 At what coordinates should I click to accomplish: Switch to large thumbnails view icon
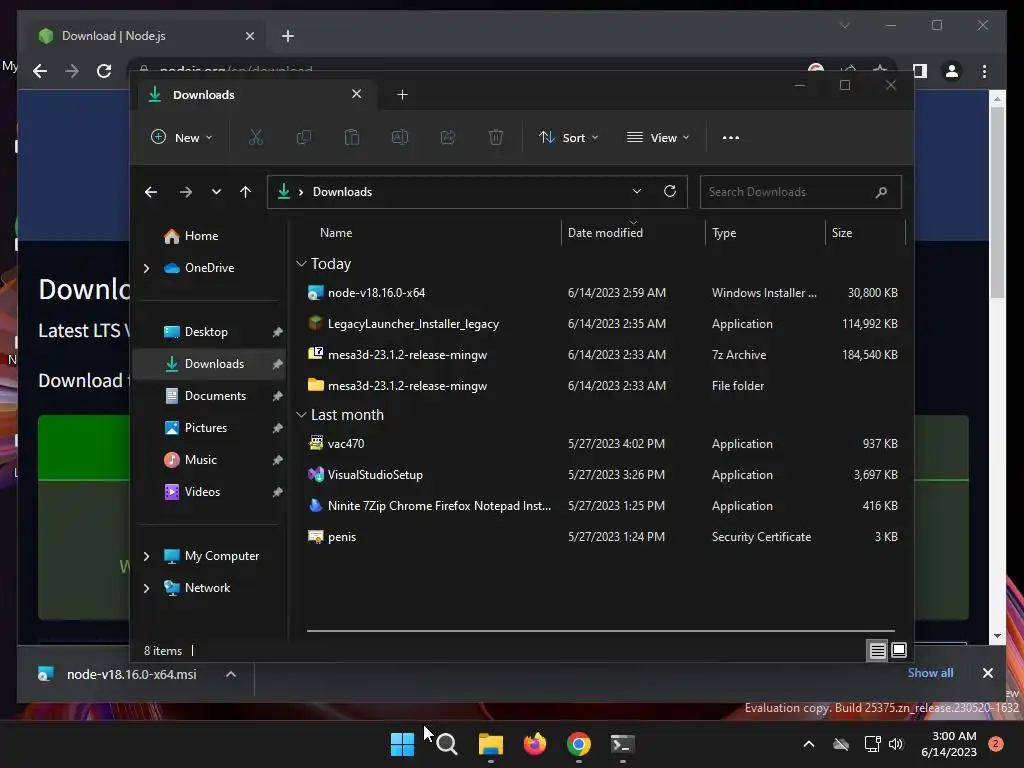click(x=899, y=650)
